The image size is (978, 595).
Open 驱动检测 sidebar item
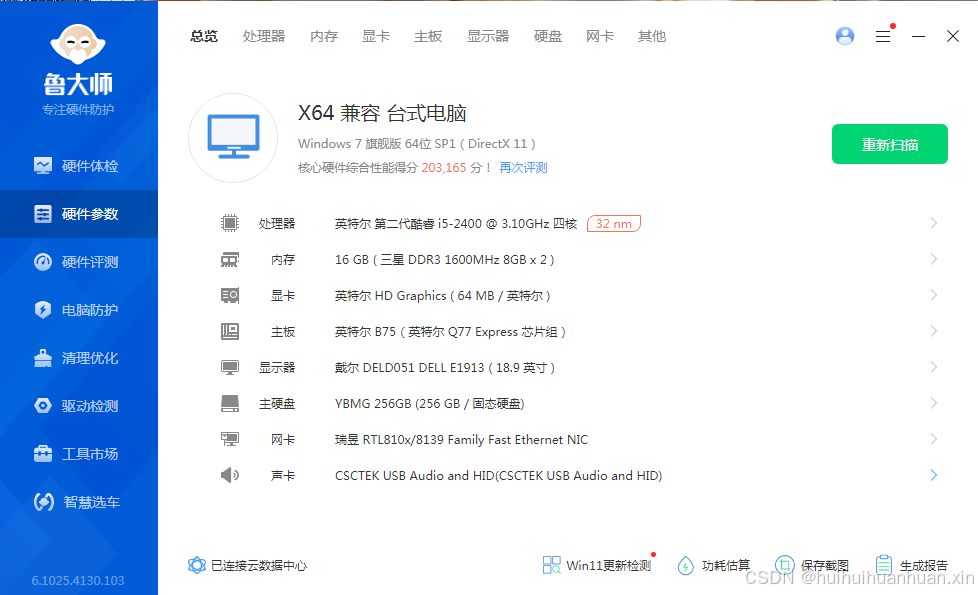coord(79,406)
